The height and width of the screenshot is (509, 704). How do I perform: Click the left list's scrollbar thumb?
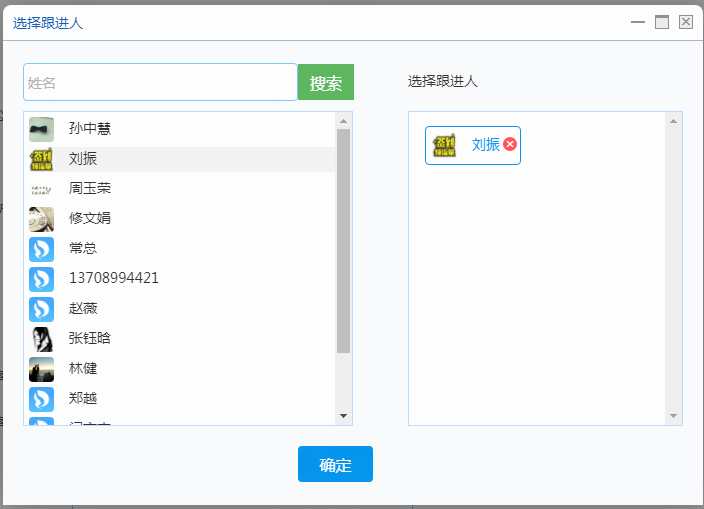tap(344, 240)
